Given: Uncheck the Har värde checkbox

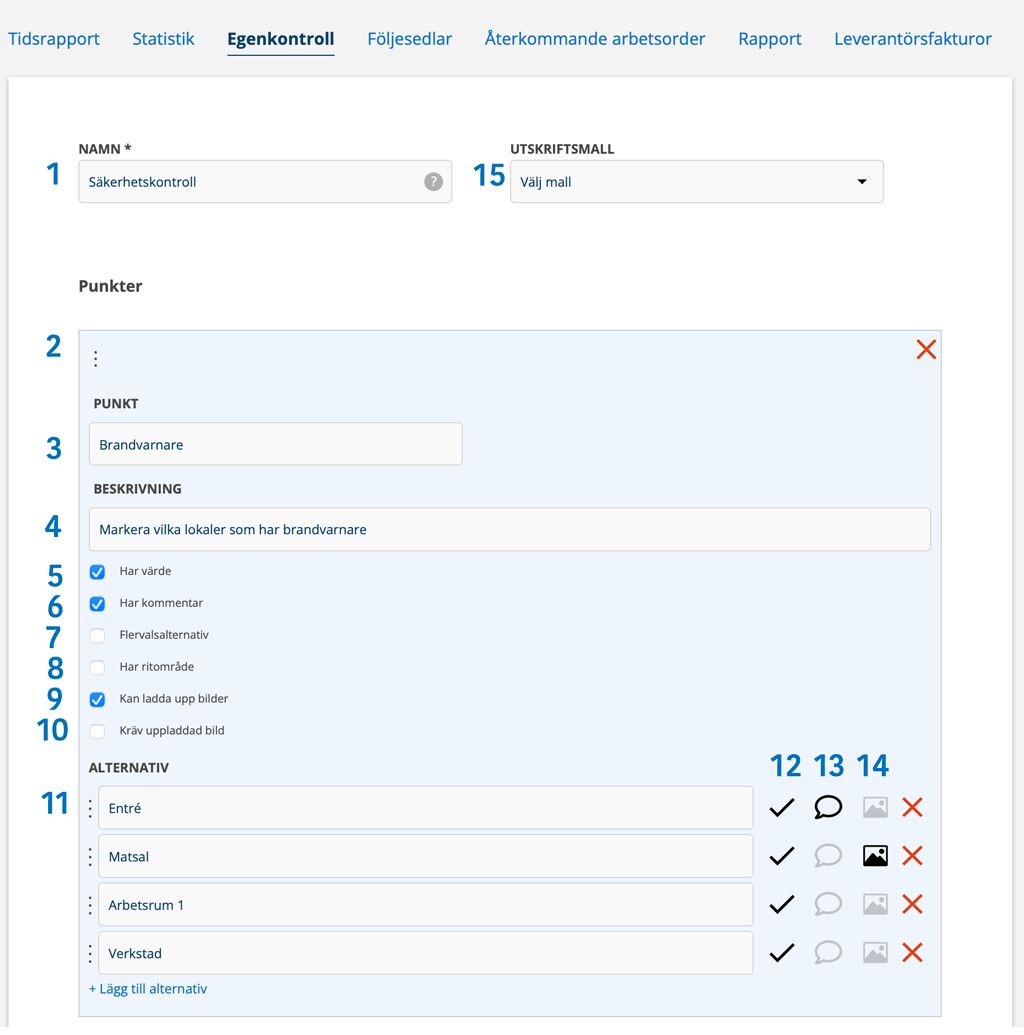Looking at the screenshot, I should [x=98, y=572].
